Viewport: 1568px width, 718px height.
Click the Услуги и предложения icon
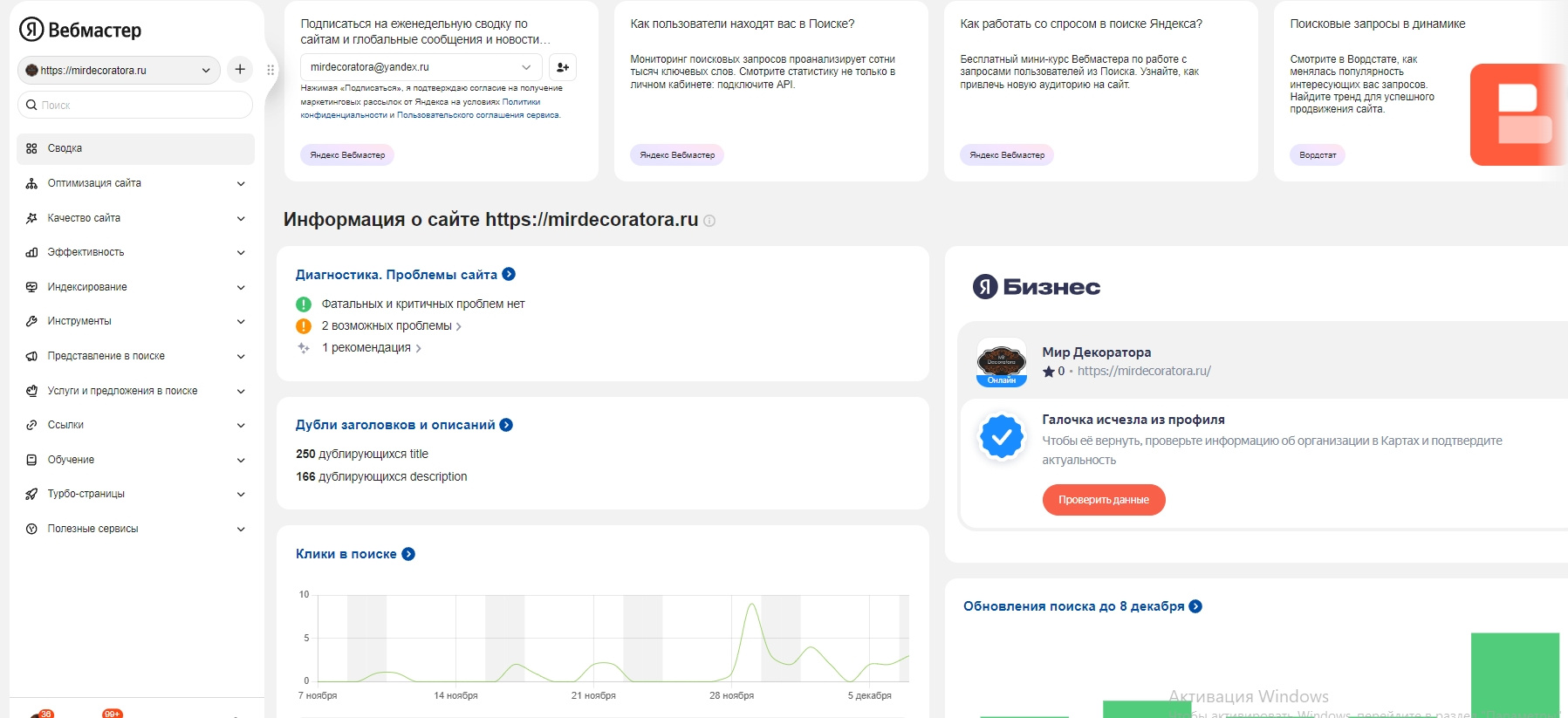(31, 391)
